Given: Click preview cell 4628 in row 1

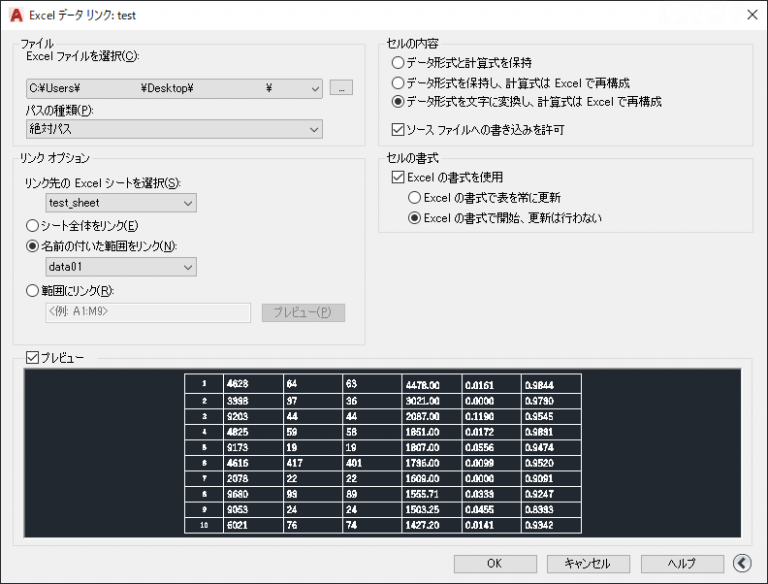Looking at the screenshot, I should (253, 384).
